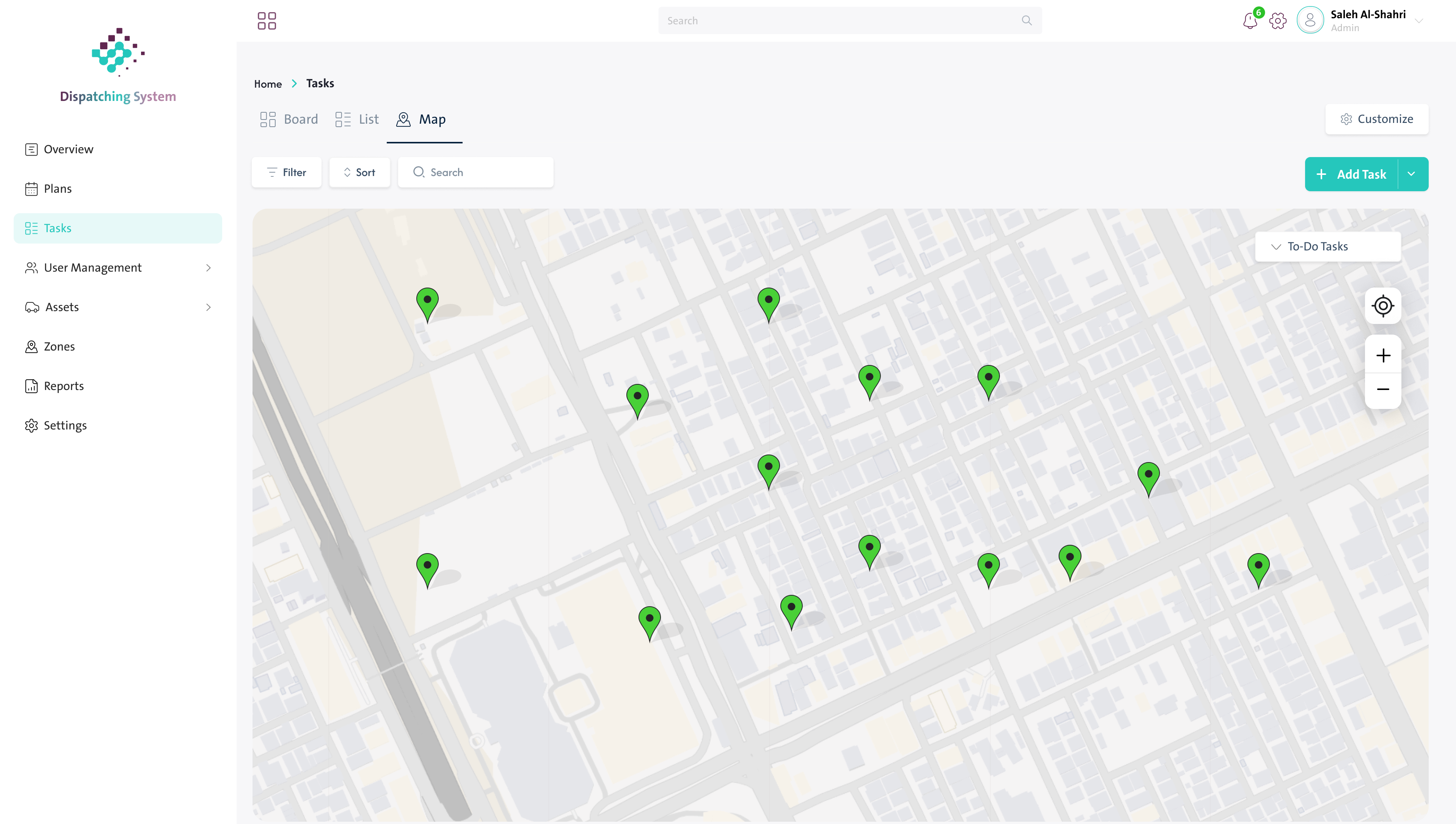Focus the tasks Search field
1456x824 pixels.
[475, 172]
